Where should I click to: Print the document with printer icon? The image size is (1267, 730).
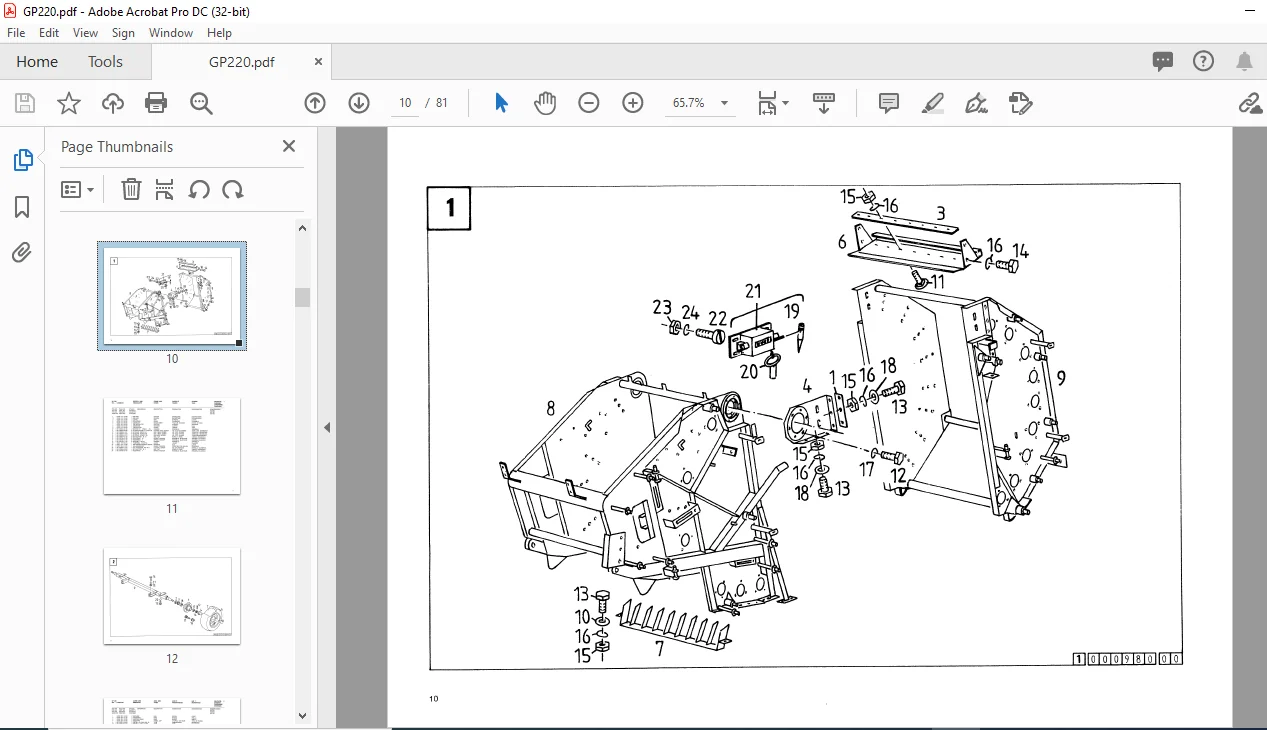tap(156, 103)
